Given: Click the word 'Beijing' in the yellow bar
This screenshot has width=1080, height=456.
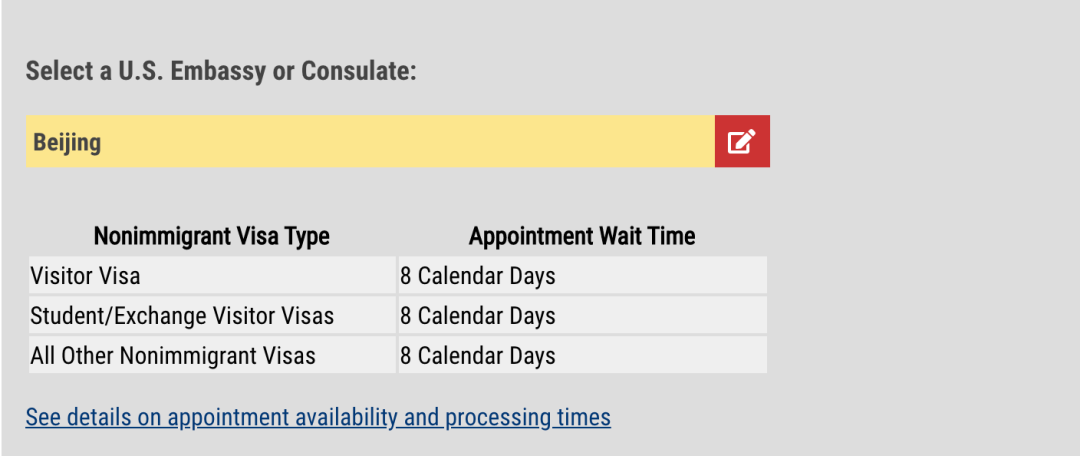Looking at the screenshot, I should click(67, 142).
